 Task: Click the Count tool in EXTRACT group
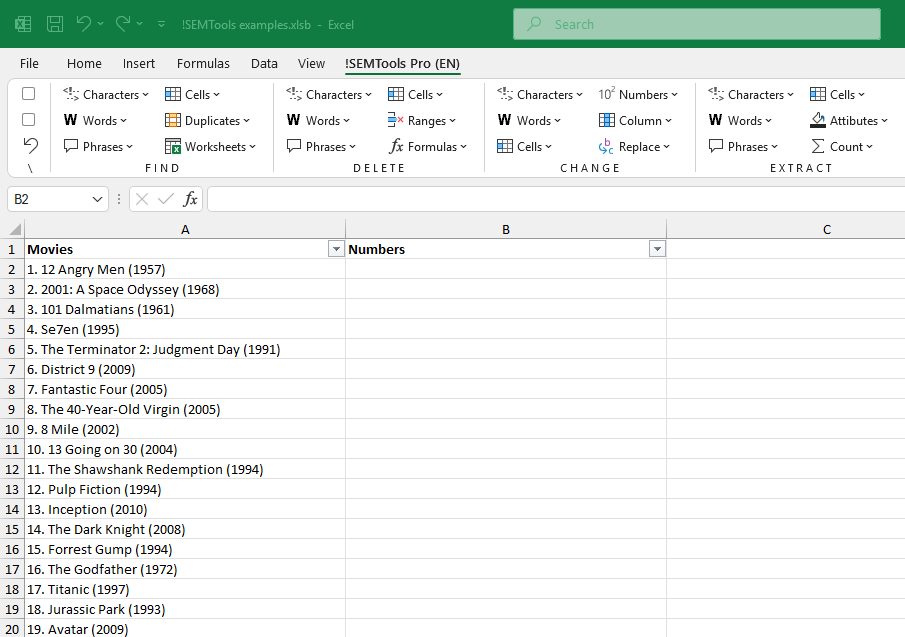[843, 146]
